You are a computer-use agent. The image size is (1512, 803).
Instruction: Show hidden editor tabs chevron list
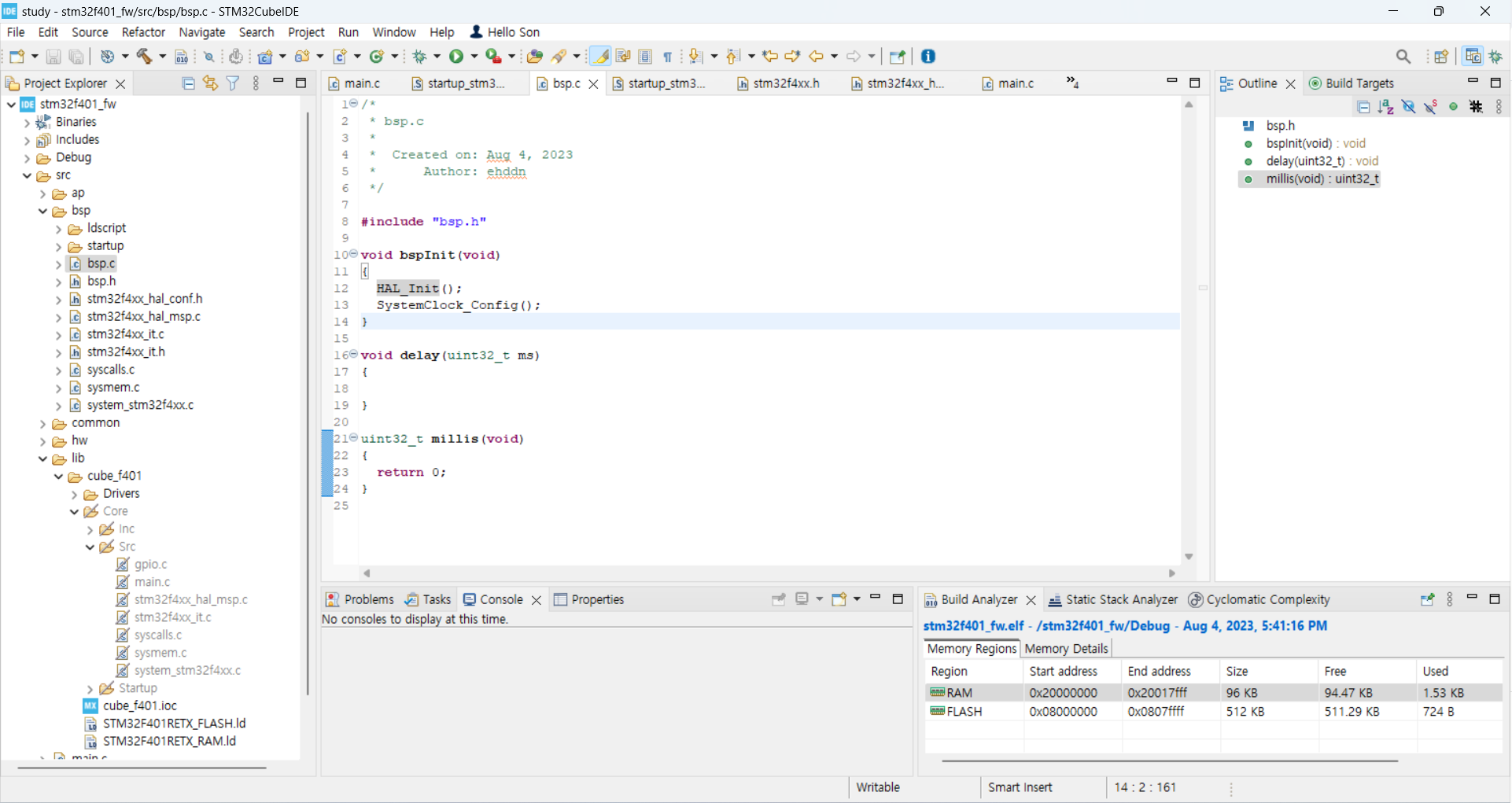tap(1071, 83)
